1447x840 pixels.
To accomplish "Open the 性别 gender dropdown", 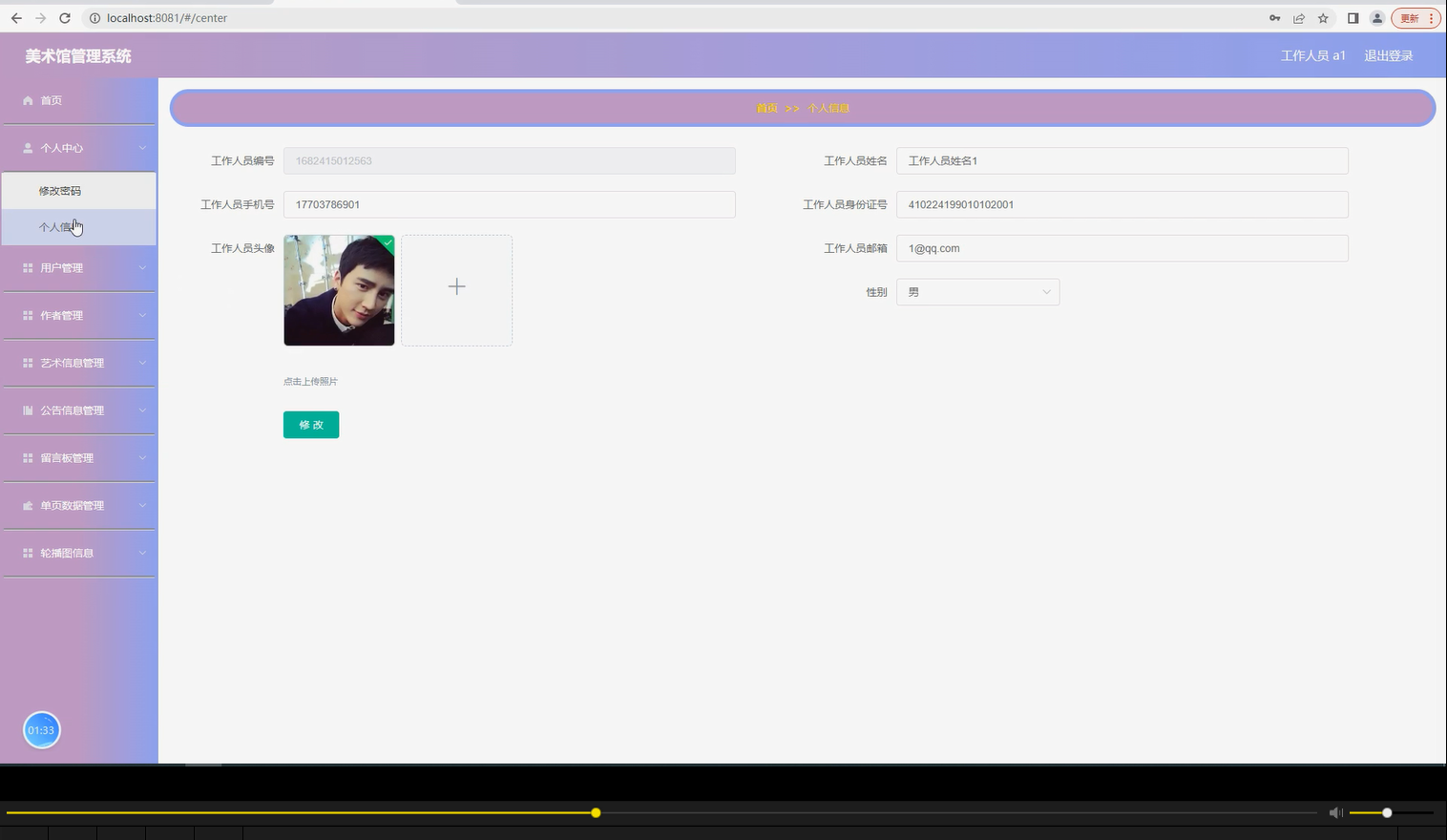I will [977, 292].
